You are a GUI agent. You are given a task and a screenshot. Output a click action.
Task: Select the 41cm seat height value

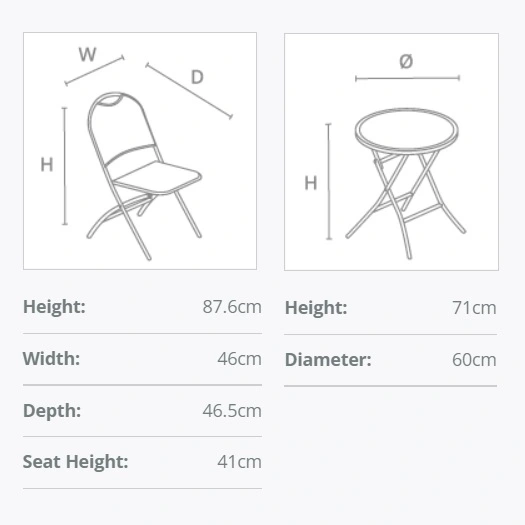pyautogui.click(x=239, y=462)
